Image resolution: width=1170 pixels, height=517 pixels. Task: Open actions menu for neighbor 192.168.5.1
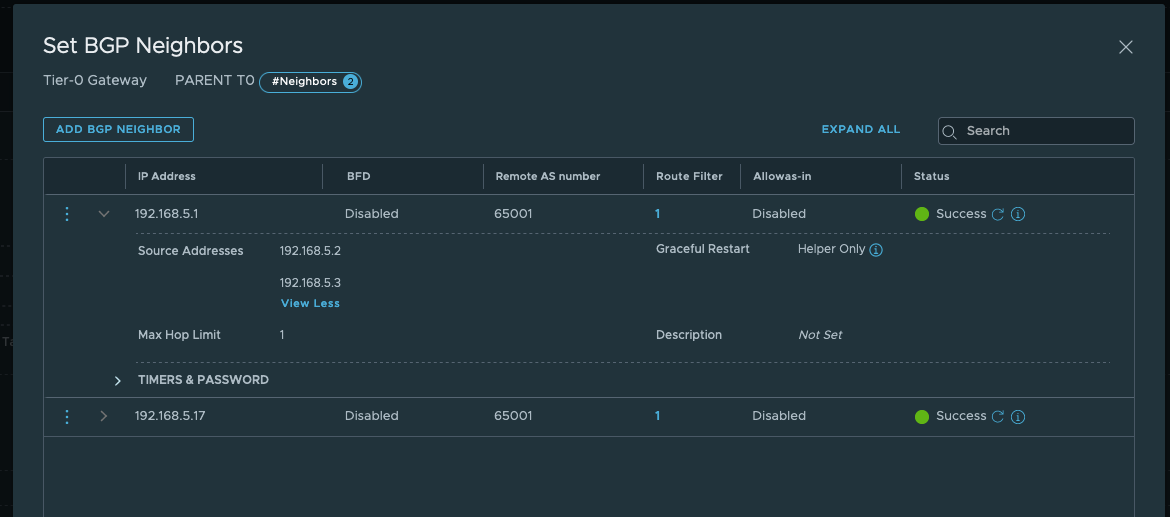point(67,214)
